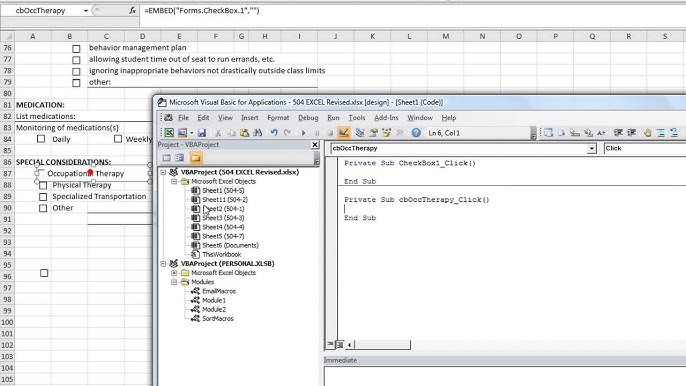Run the Sub with green play icon
The height and width of the screenshot is (386, 686).
(x=303, y=133)
